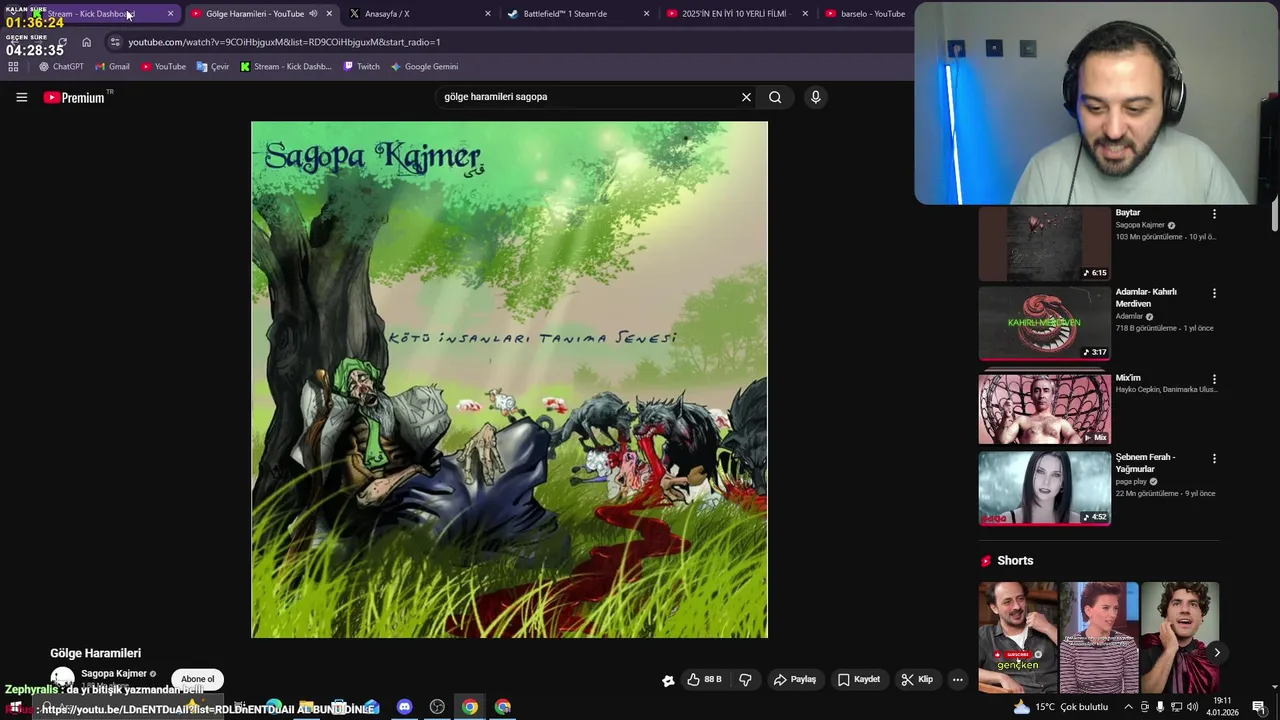Open Google Gemini bookmark

(424, 67)
